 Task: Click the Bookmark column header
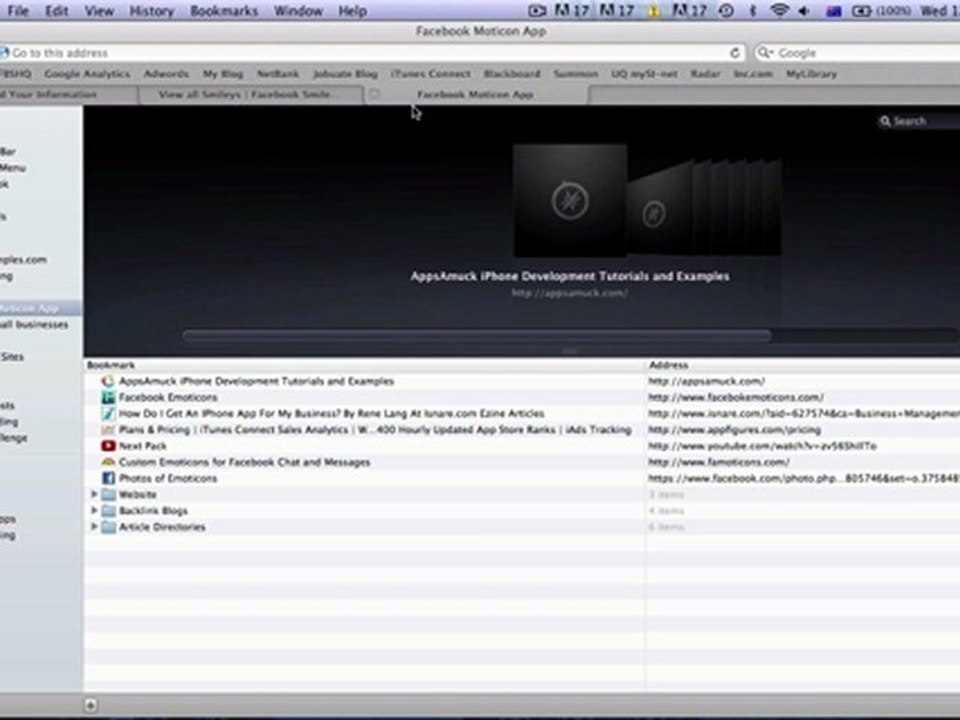point(365,365)
